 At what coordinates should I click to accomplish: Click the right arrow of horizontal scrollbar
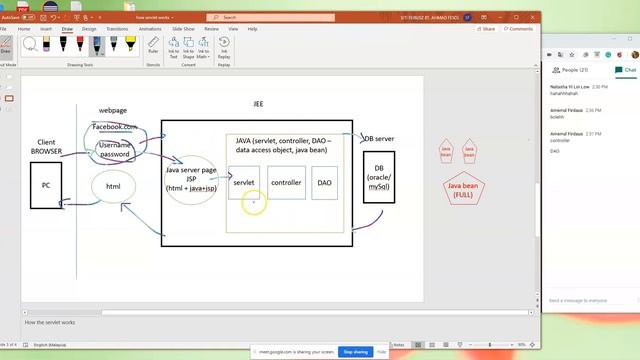(531, 313)
